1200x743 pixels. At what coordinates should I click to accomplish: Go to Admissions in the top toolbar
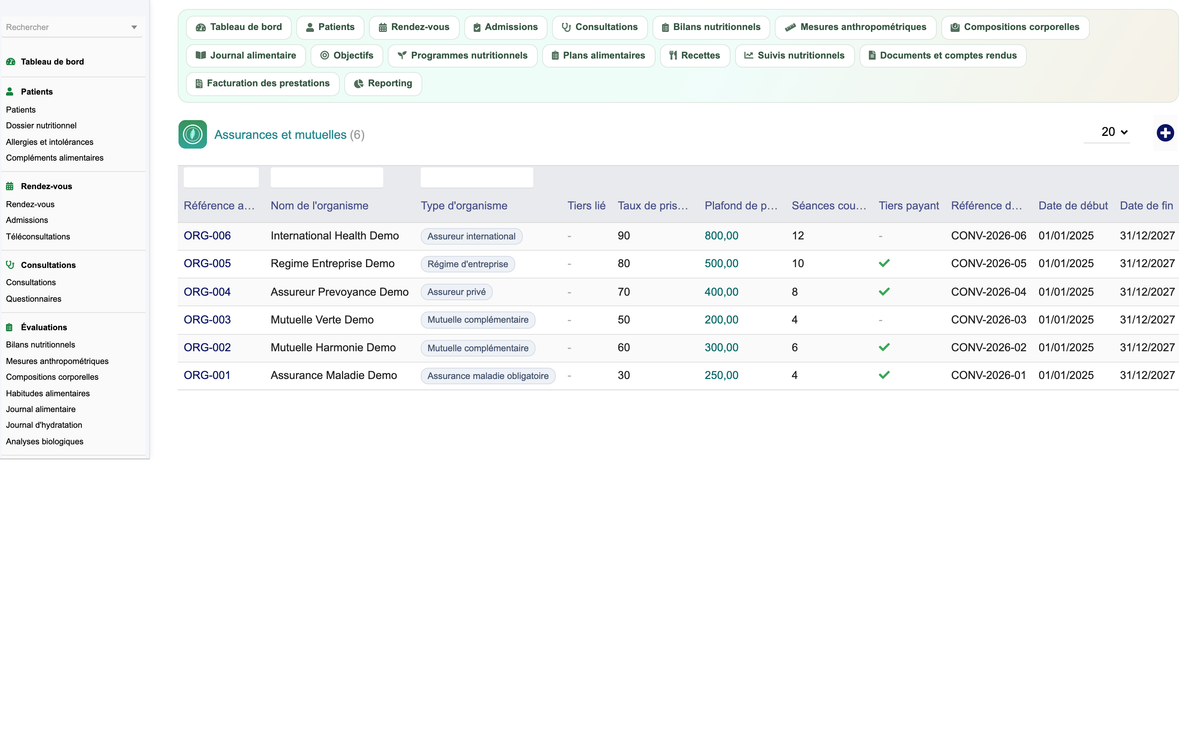(505, 27)
